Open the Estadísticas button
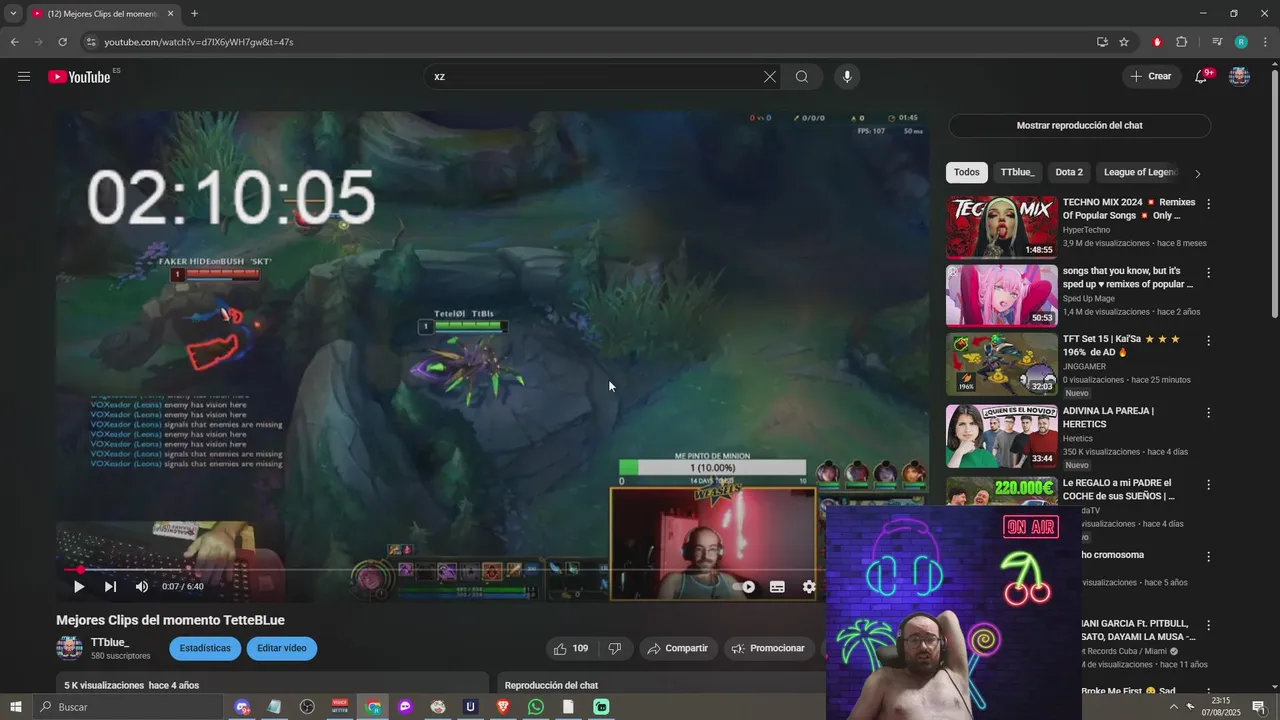Image resolution: width=1280 pixels, height=720 pixels. [205, 648]
